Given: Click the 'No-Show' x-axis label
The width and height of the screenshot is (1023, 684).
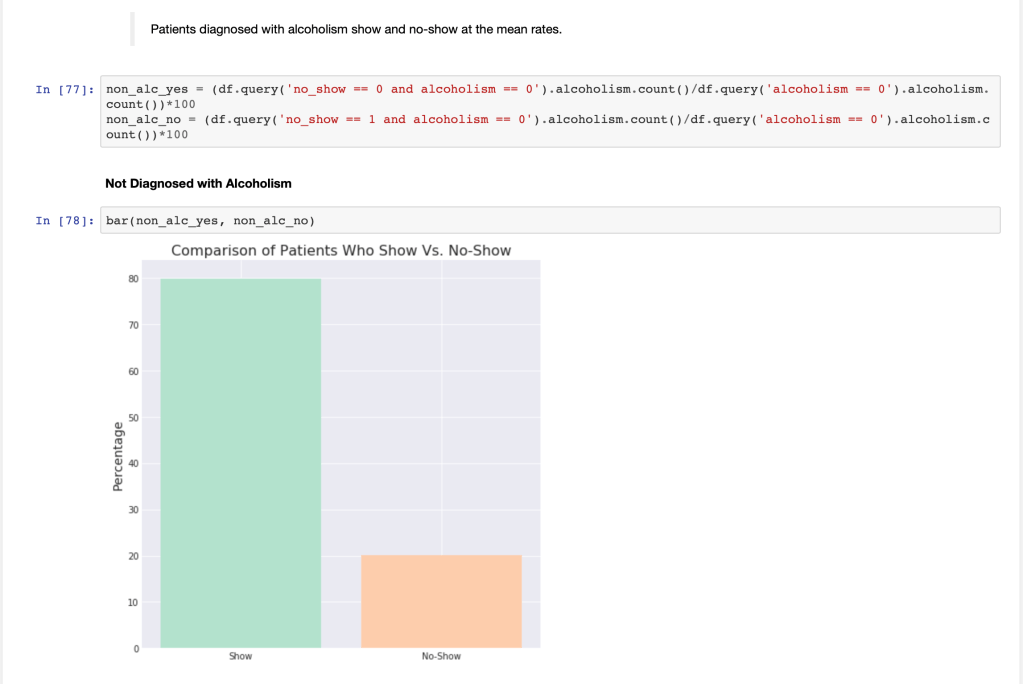Looking at the screenshot, I should (x=441, y=656).
